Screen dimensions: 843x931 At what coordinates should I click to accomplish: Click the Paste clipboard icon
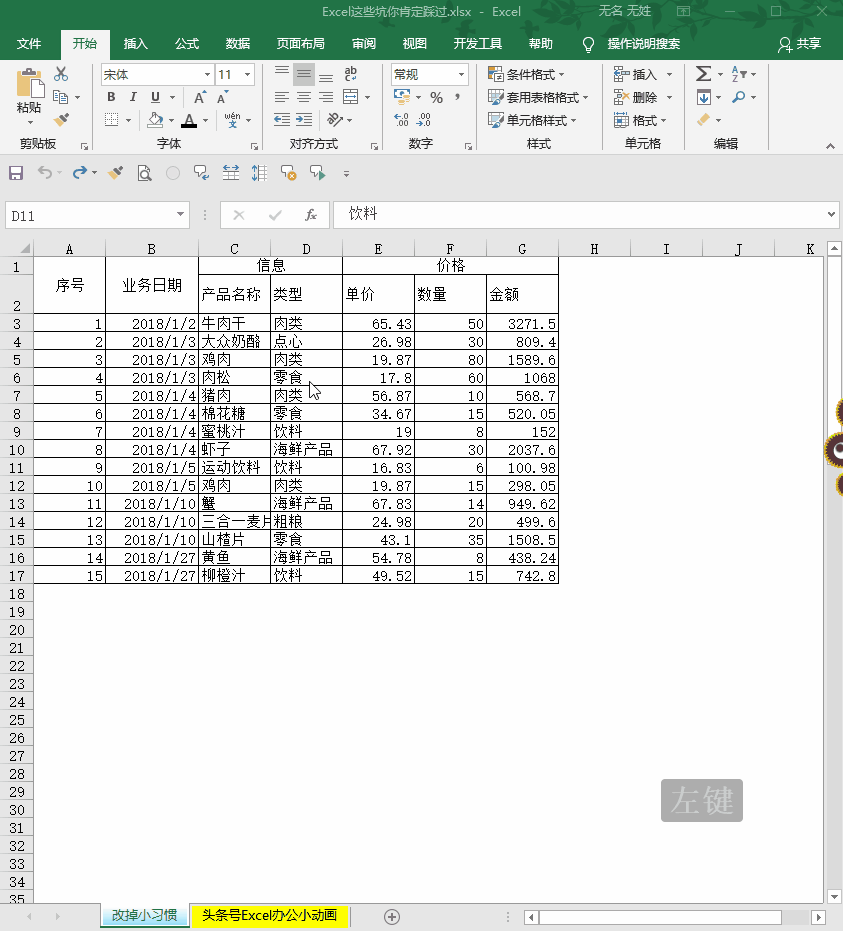coord(30,83)
